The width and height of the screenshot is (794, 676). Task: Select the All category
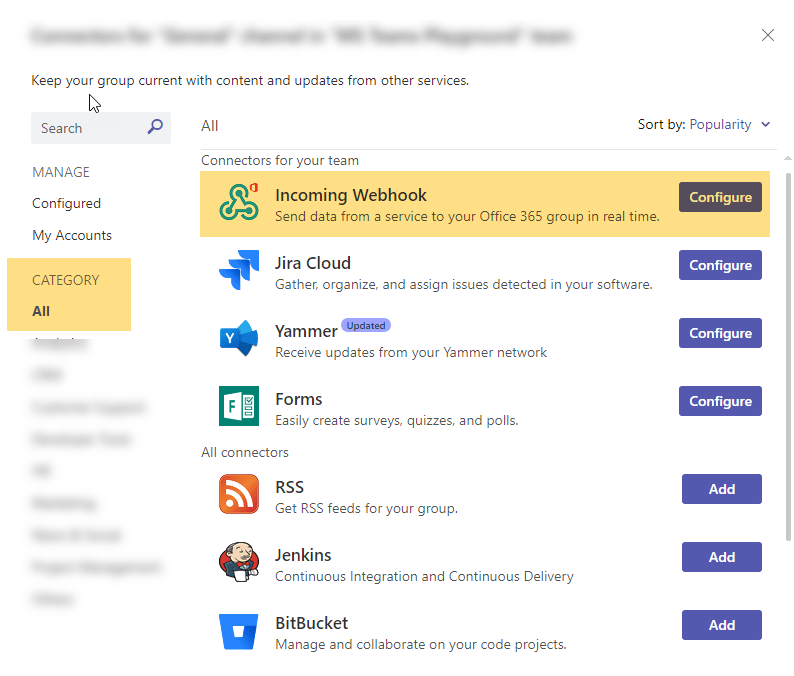41,311
